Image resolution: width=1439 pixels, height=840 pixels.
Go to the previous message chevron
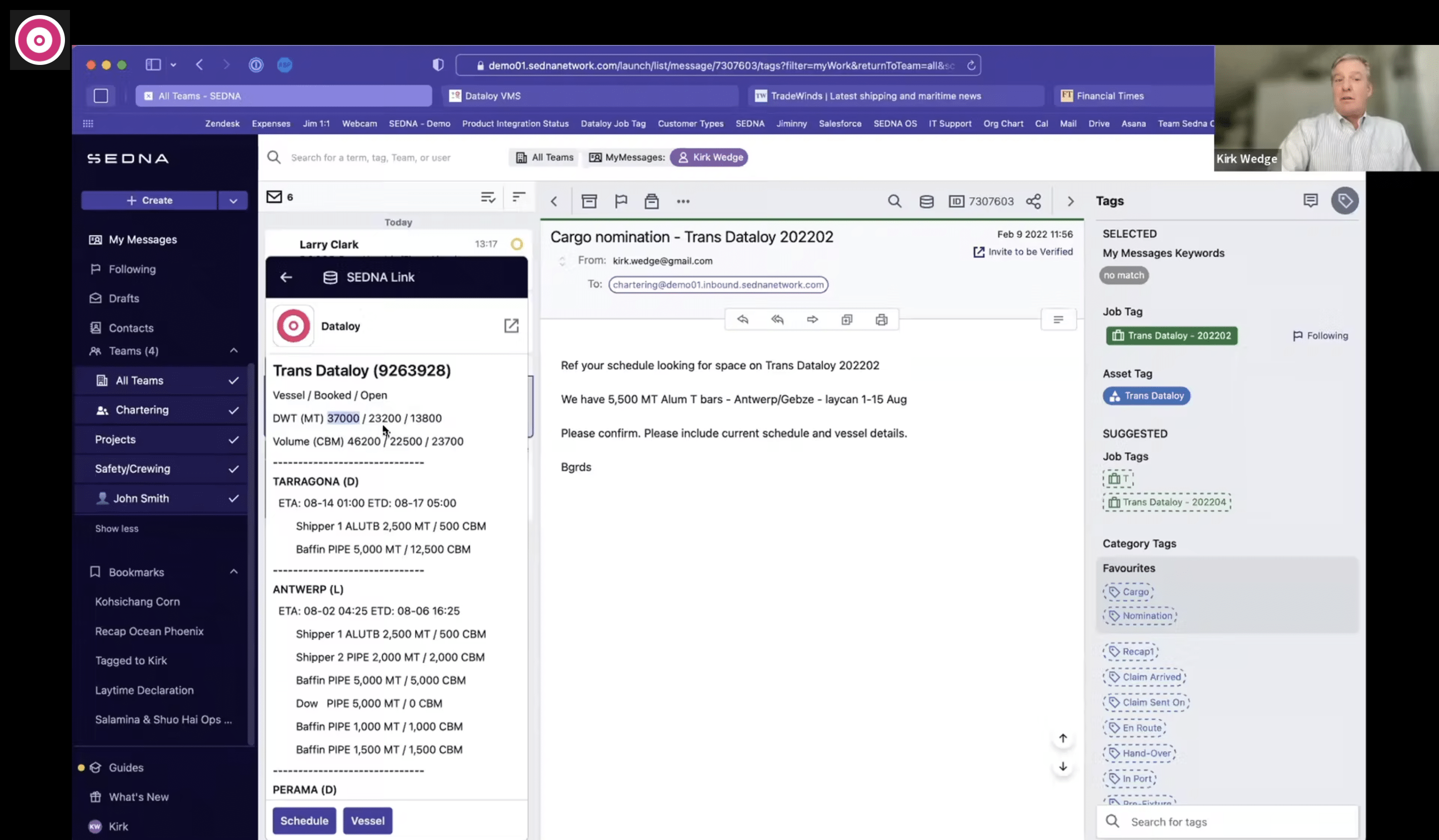click(554, 201)
